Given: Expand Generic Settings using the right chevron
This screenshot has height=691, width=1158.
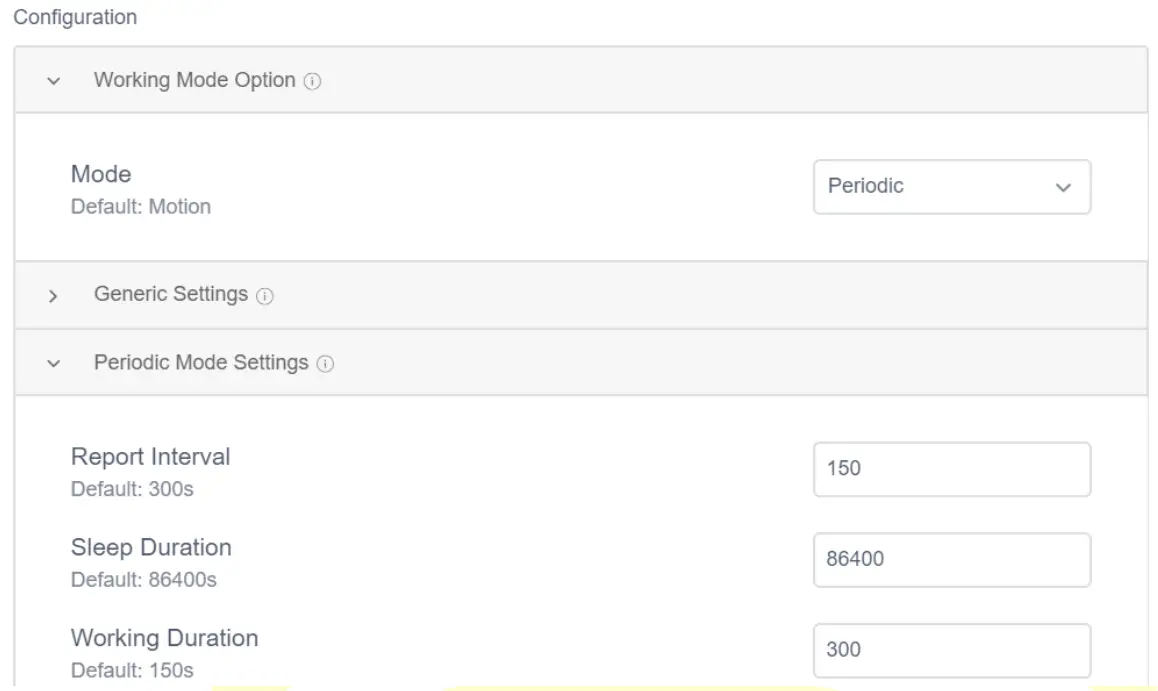Looking at the screenshot, I should pos(54,296).
